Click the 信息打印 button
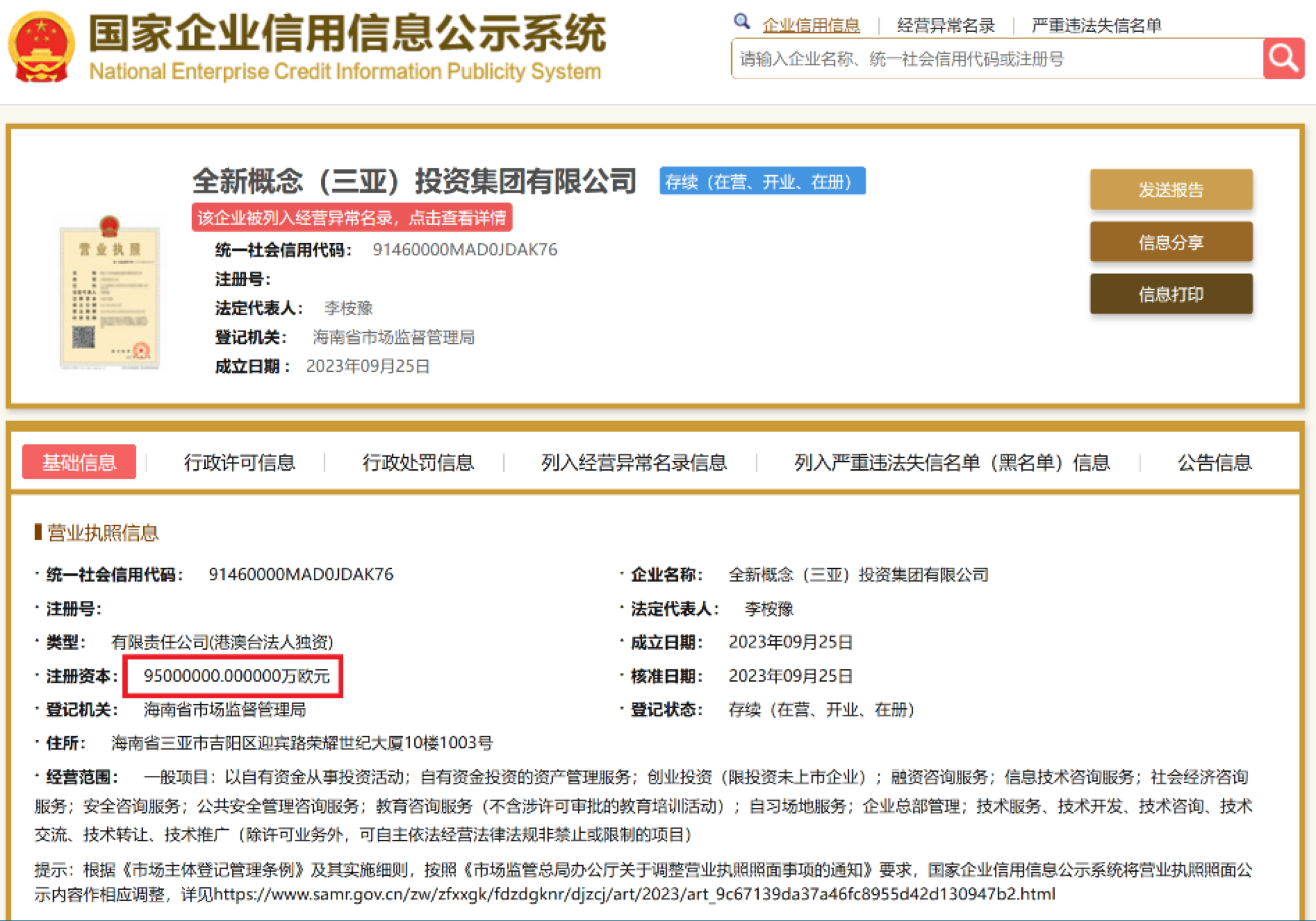 (1171, 294)
